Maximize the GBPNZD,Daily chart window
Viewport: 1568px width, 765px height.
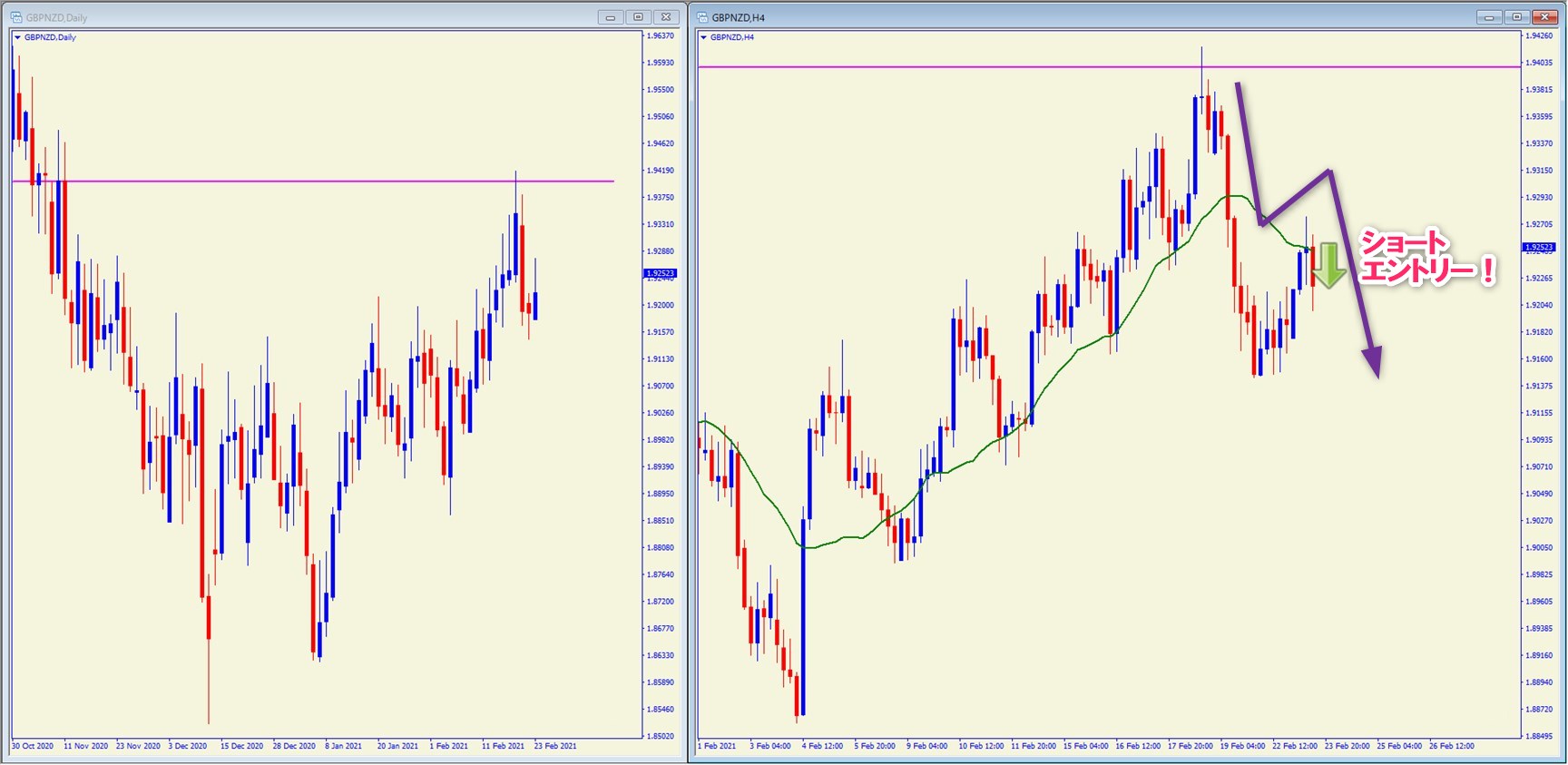pyautogui.click(x=639, y=17)
